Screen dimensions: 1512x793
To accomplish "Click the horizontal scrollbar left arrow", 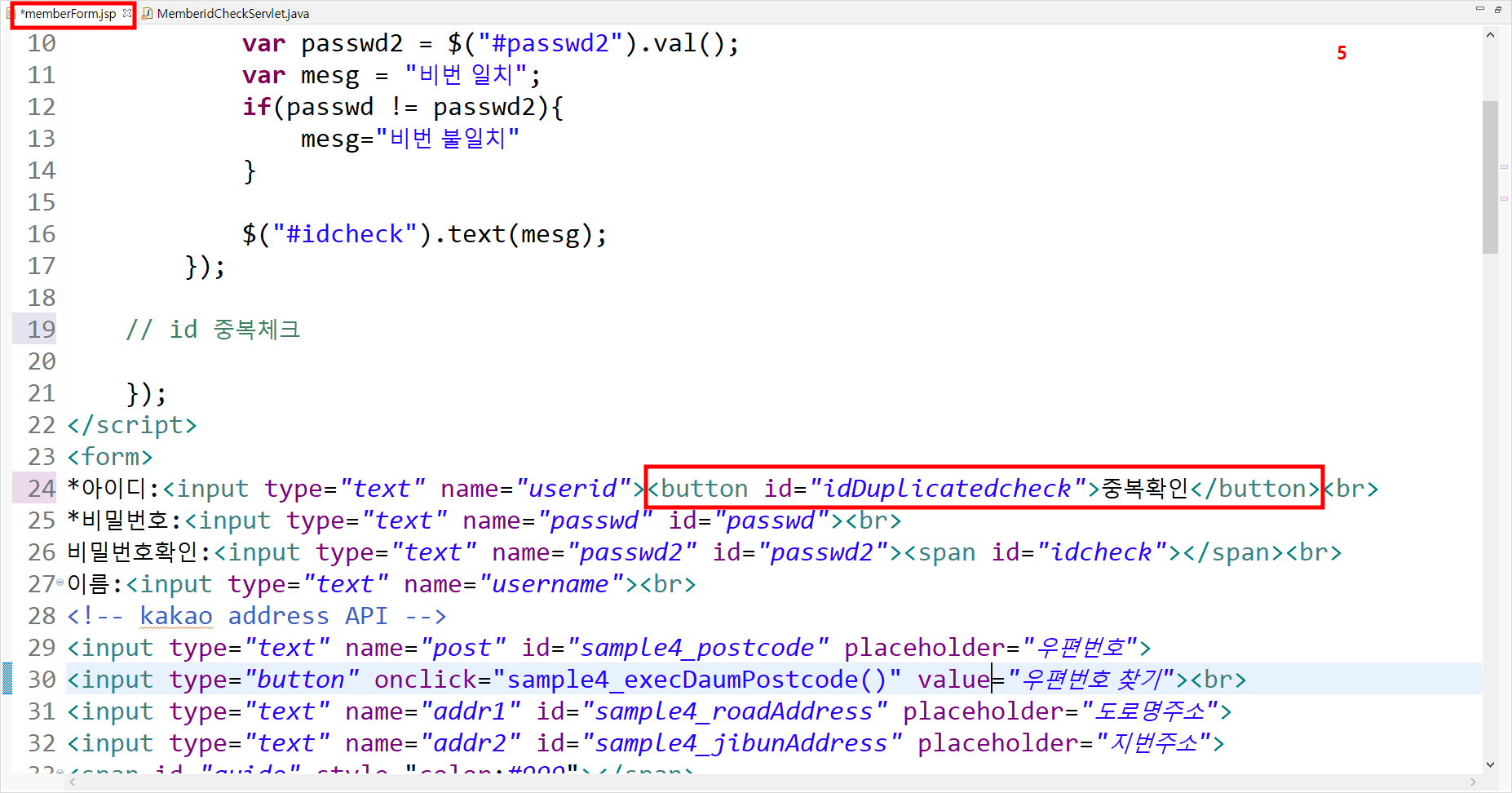I will pos(73,782).
